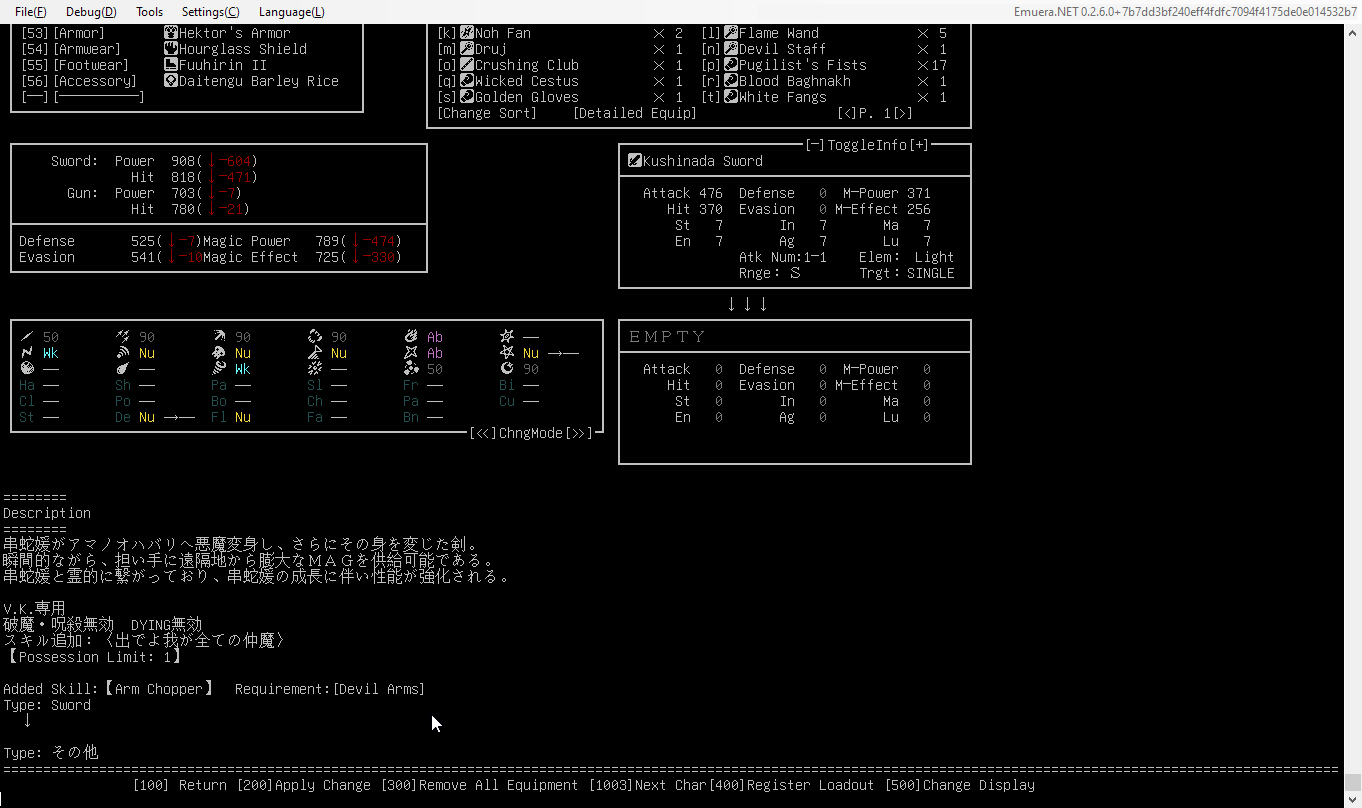Viewport: 1362px width, 808px height.
Task: Click the Pugilist's Fists icon
Action: tap(731, 65)
